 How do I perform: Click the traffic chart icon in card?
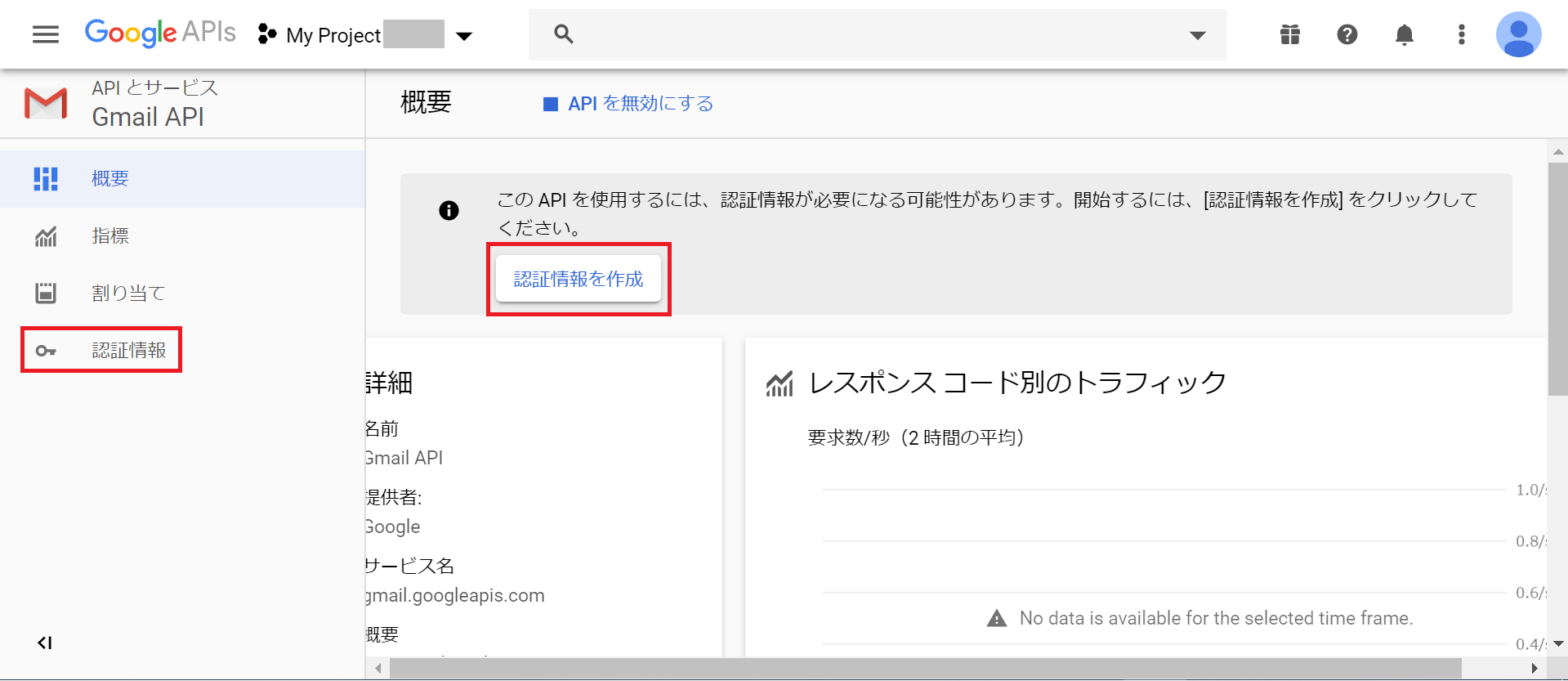coord(780,383)
